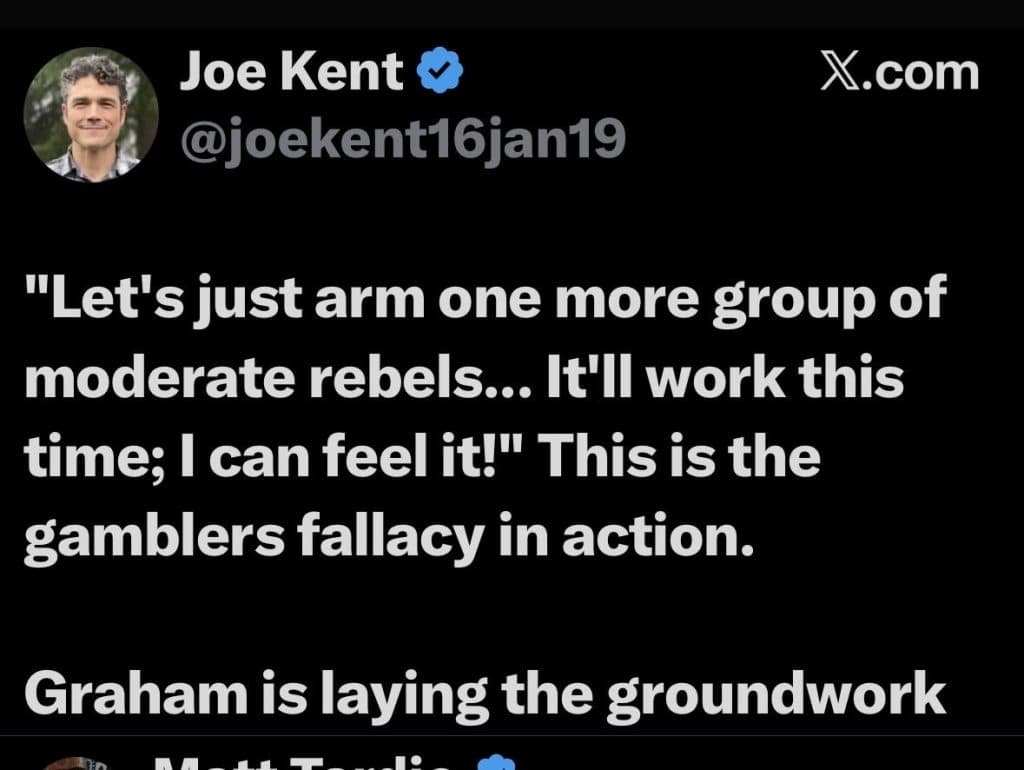Open the @joekent16jan19 handle
This screenshot has width=1024, height=770.
403,139
